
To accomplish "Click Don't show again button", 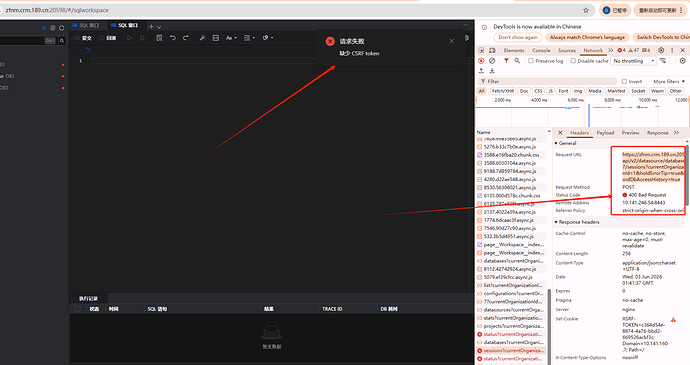I will 518,37.
